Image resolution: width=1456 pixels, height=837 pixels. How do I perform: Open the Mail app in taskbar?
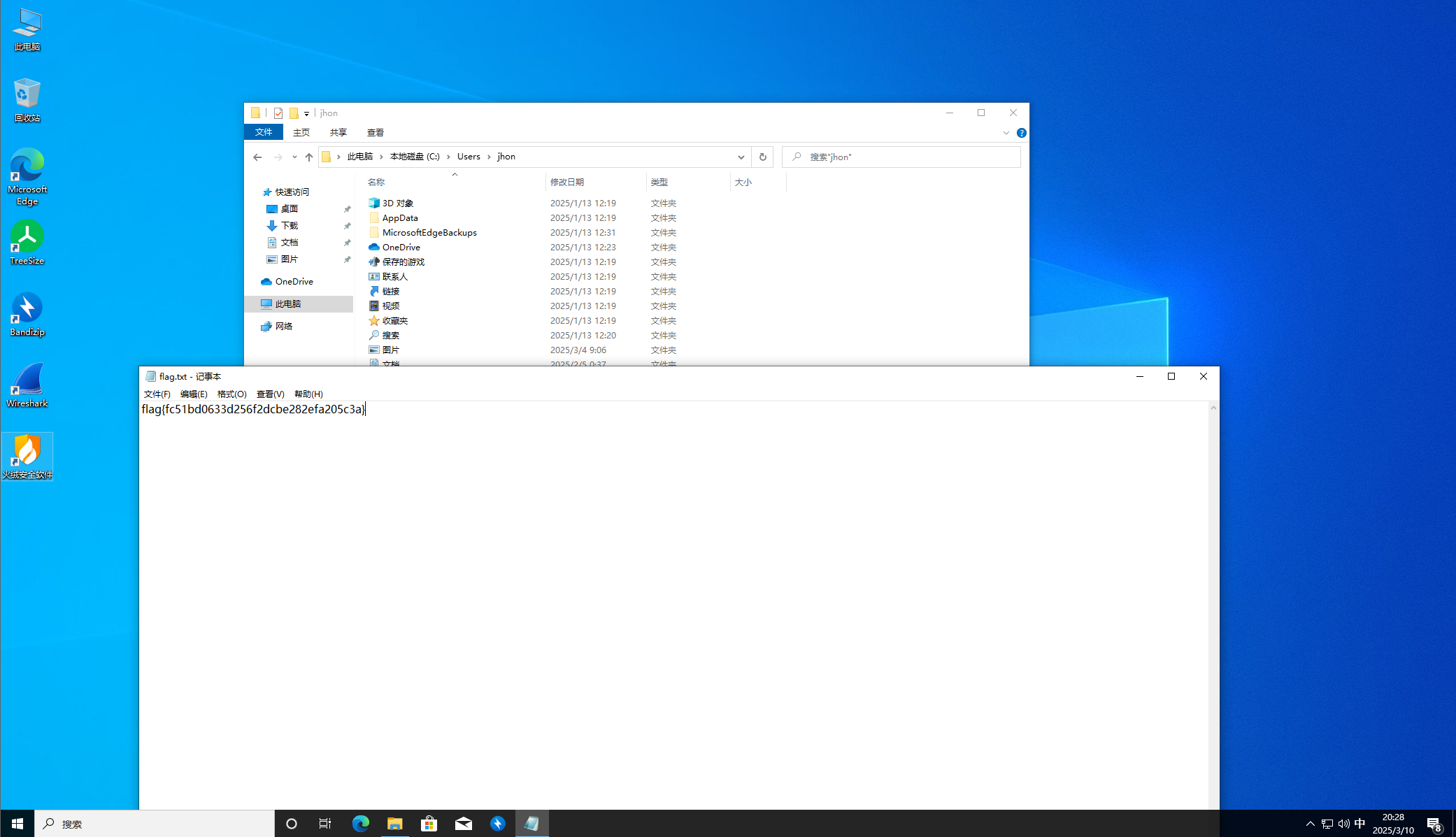coord(463,824)
